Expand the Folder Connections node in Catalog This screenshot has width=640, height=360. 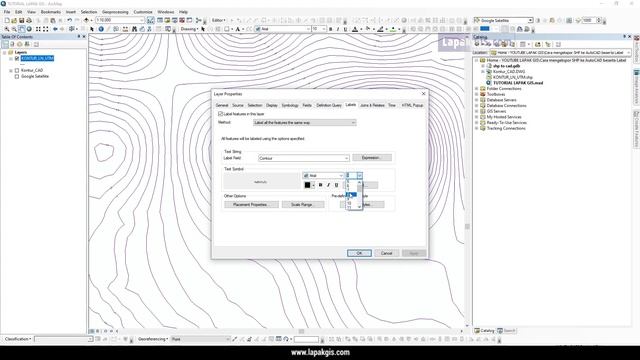(477, 89)
